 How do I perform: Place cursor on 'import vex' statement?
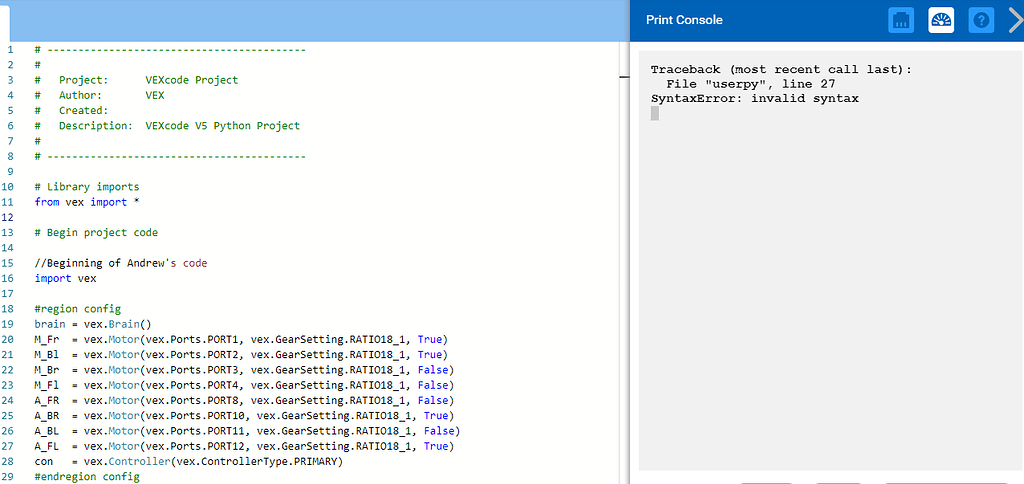65,278
